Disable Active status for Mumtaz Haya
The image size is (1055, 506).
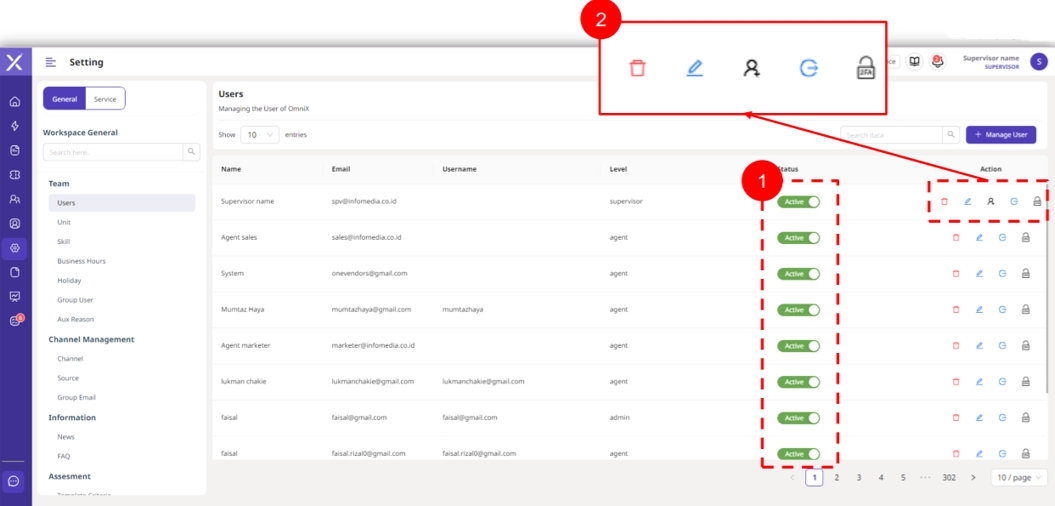798,310
